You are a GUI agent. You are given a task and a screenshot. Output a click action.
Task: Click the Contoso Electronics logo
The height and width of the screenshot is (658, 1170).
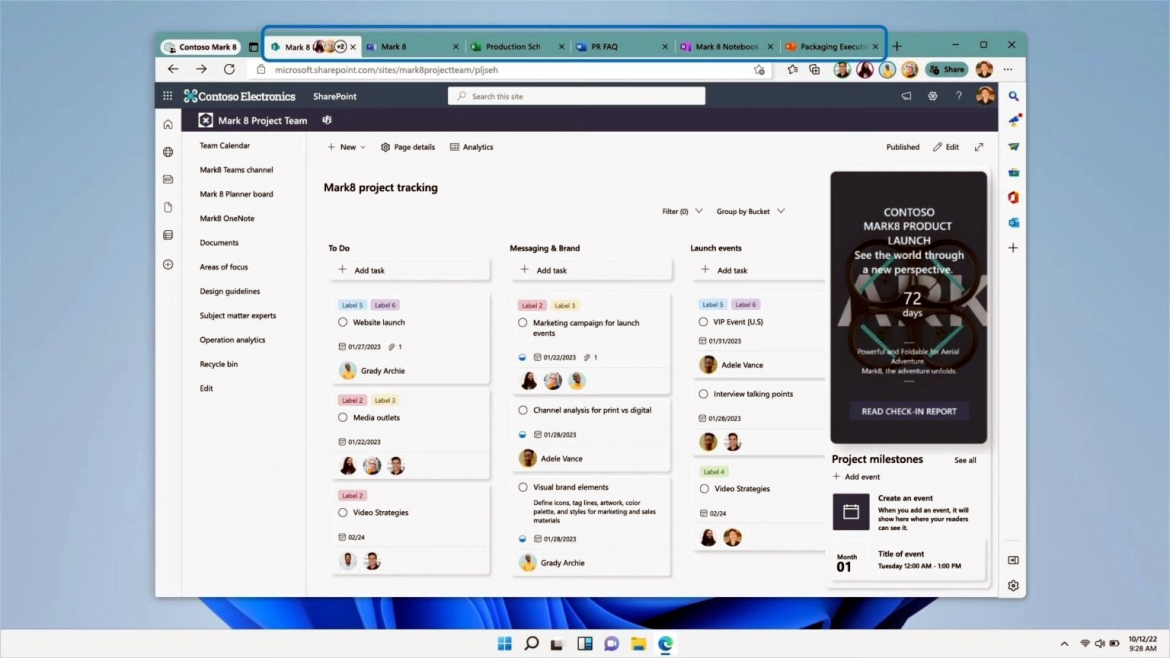(240, 96)
